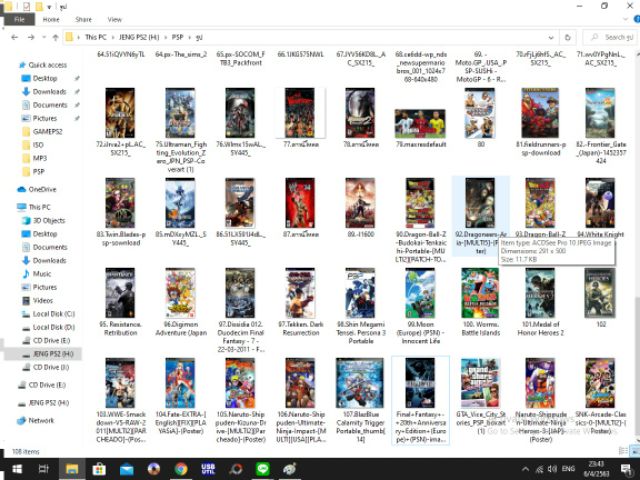Click This PC in the breadcrumb path
640x480 pixels.
point(97,37)
